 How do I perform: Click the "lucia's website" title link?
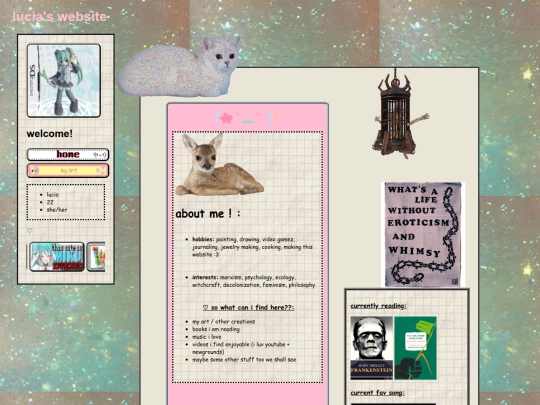click(x=59, y=17)
